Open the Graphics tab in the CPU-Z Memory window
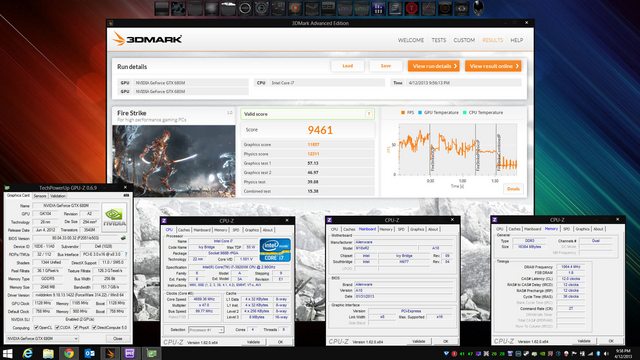This screenshot has height=360, width=640. 582,229
